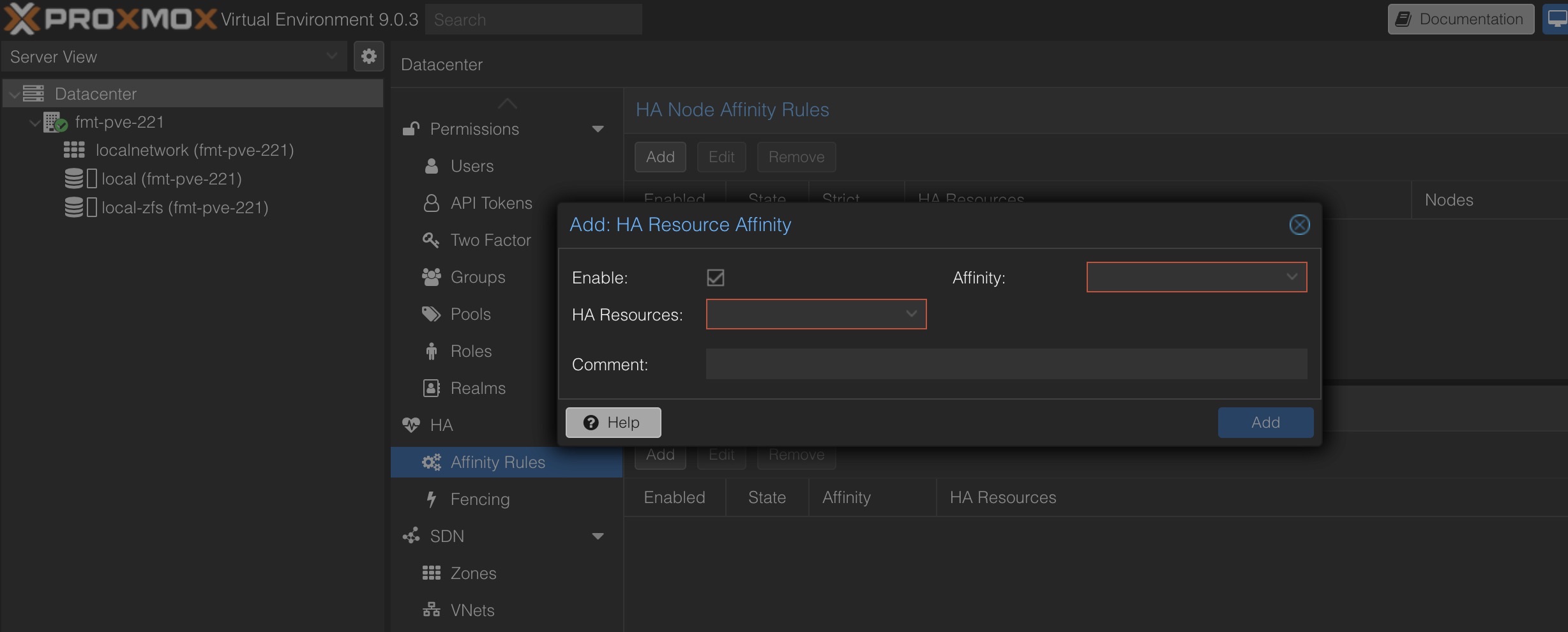Click the Help button in dialog
The image size is (1568, 632).
(x=613, y=423)
